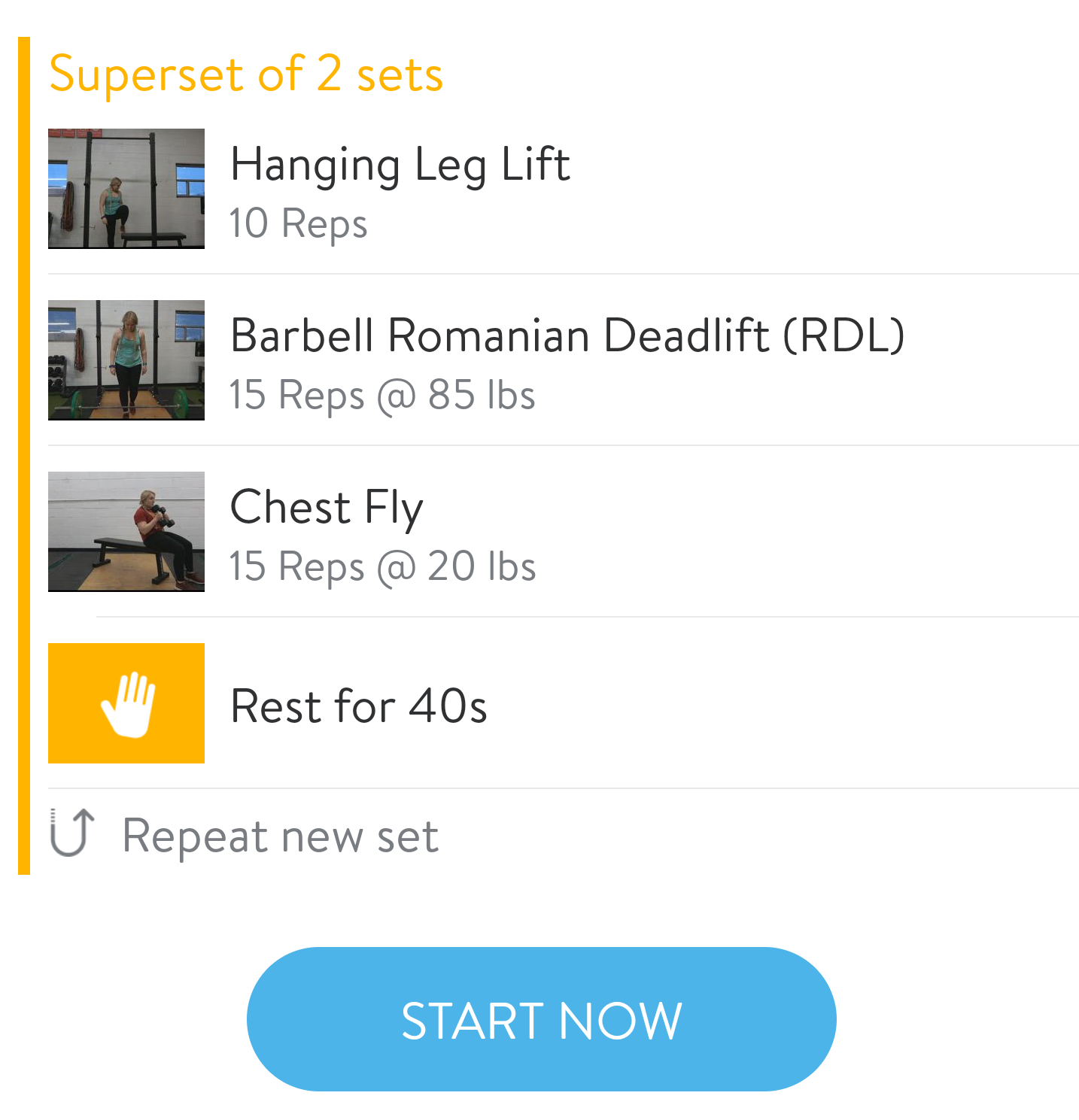Click the repeat loop arrow icon
The image size is (1079, 1120).
point(72,833)
